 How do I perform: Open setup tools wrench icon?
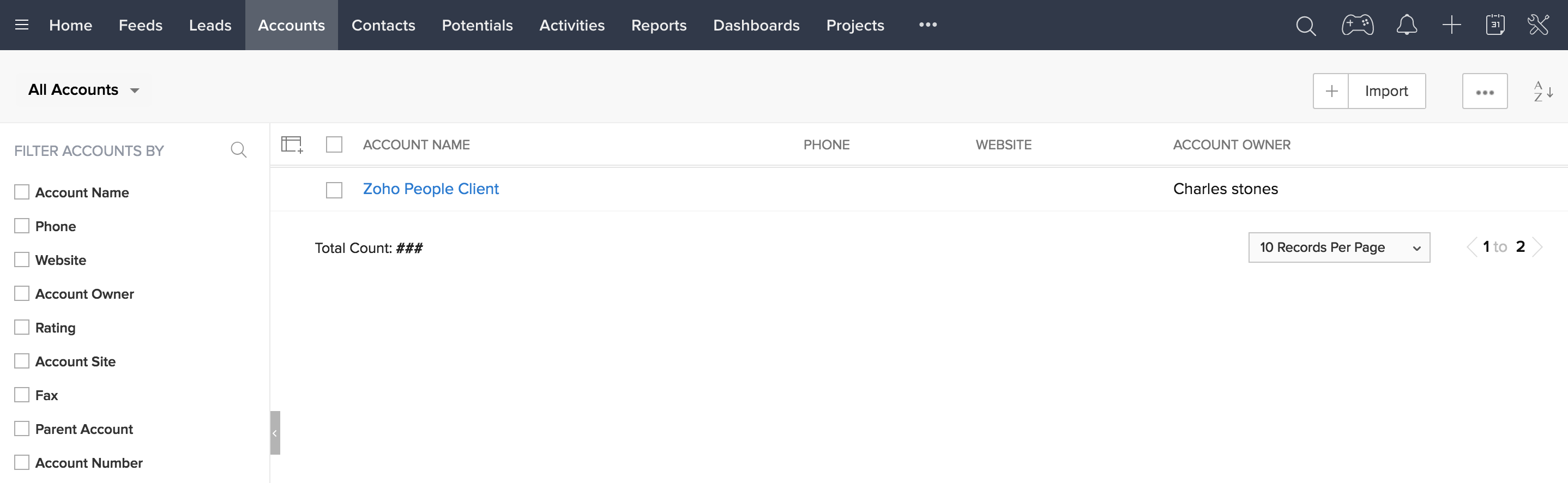(1537, 25)
